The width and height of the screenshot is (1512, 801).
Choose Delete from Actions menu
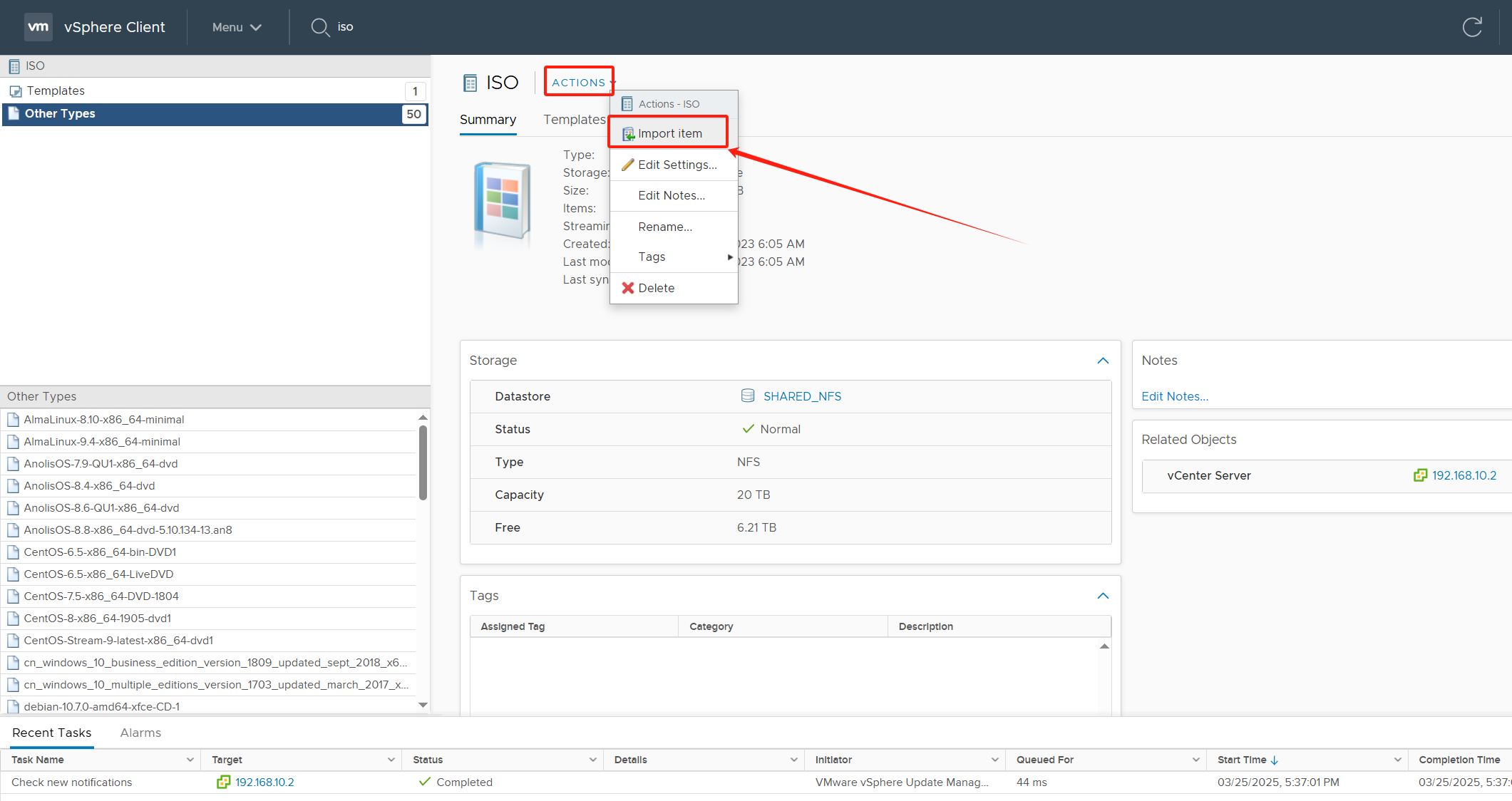(x=674, y=288)
